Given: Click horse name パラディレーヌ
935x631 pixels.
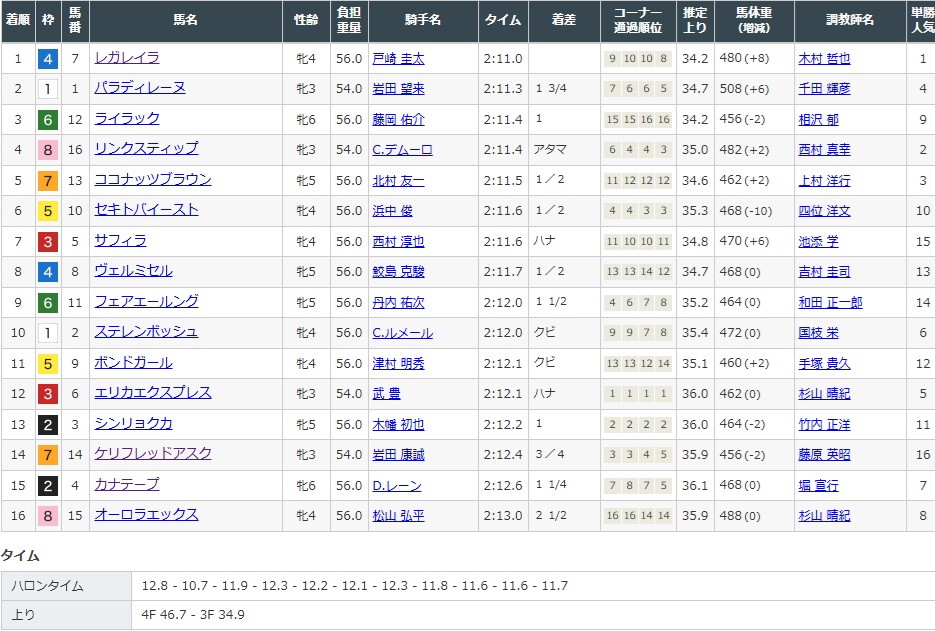Looking at the screenshot, I should (139, 88).
